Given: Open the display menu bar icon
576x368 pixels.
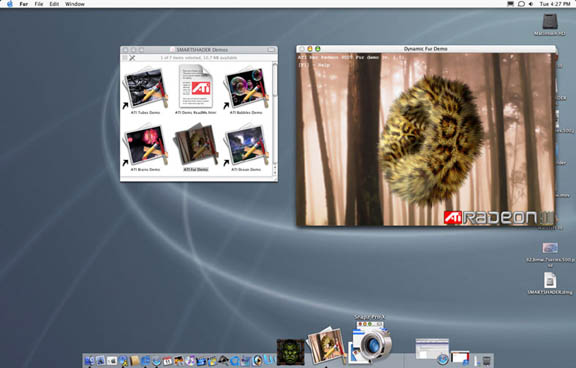Looking at the screenshot, I should click(511, 4).
